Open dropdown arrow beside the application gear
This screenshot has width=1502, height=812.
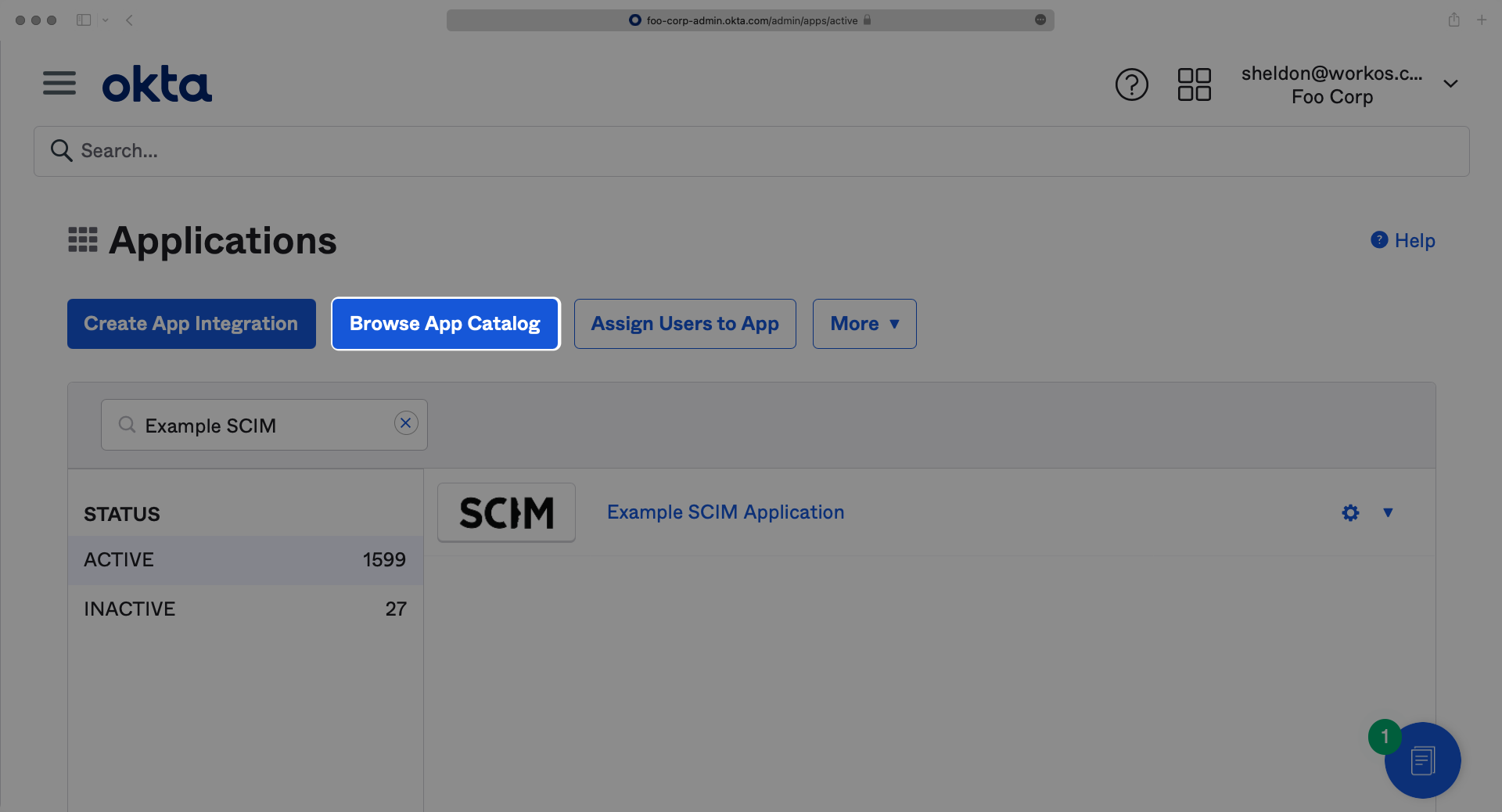1388,513
